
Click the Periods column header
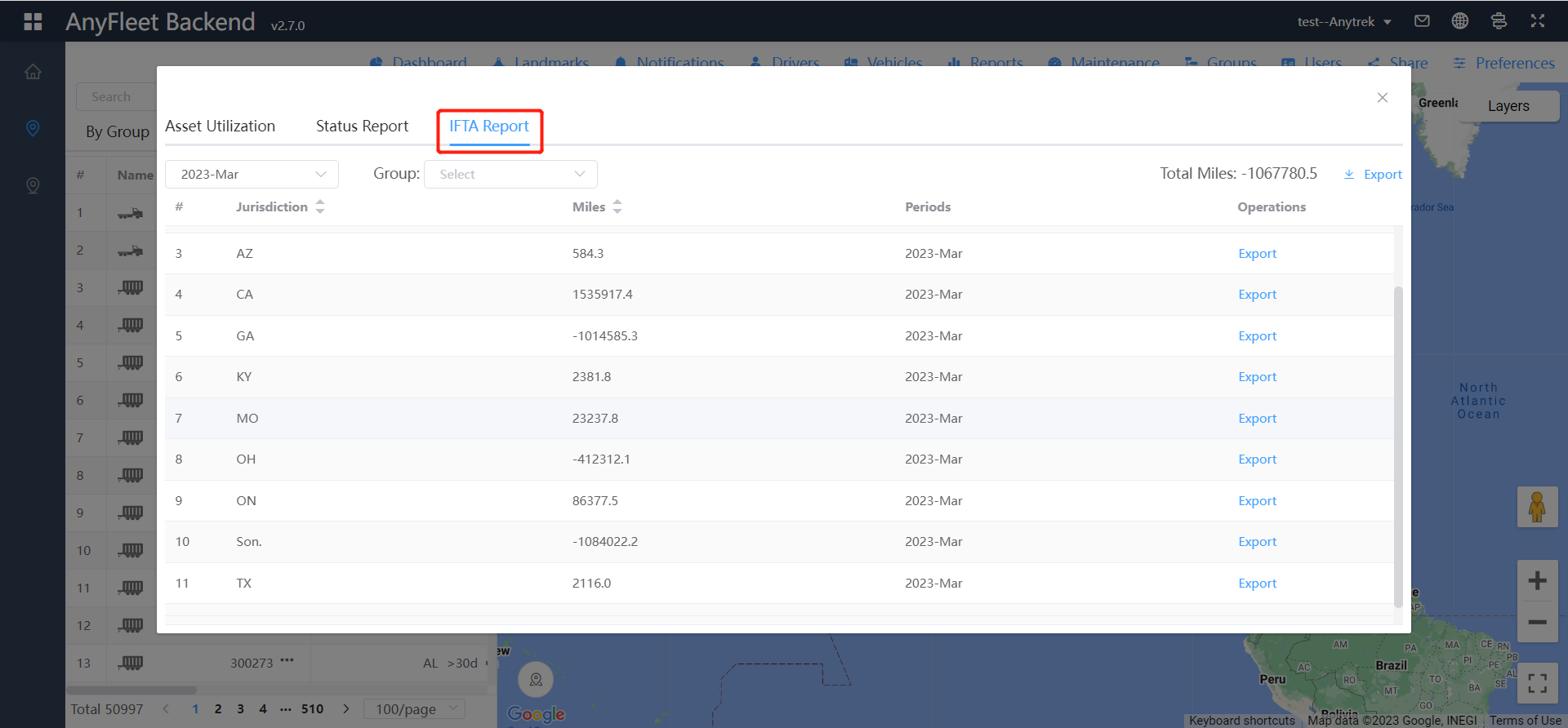928,207
